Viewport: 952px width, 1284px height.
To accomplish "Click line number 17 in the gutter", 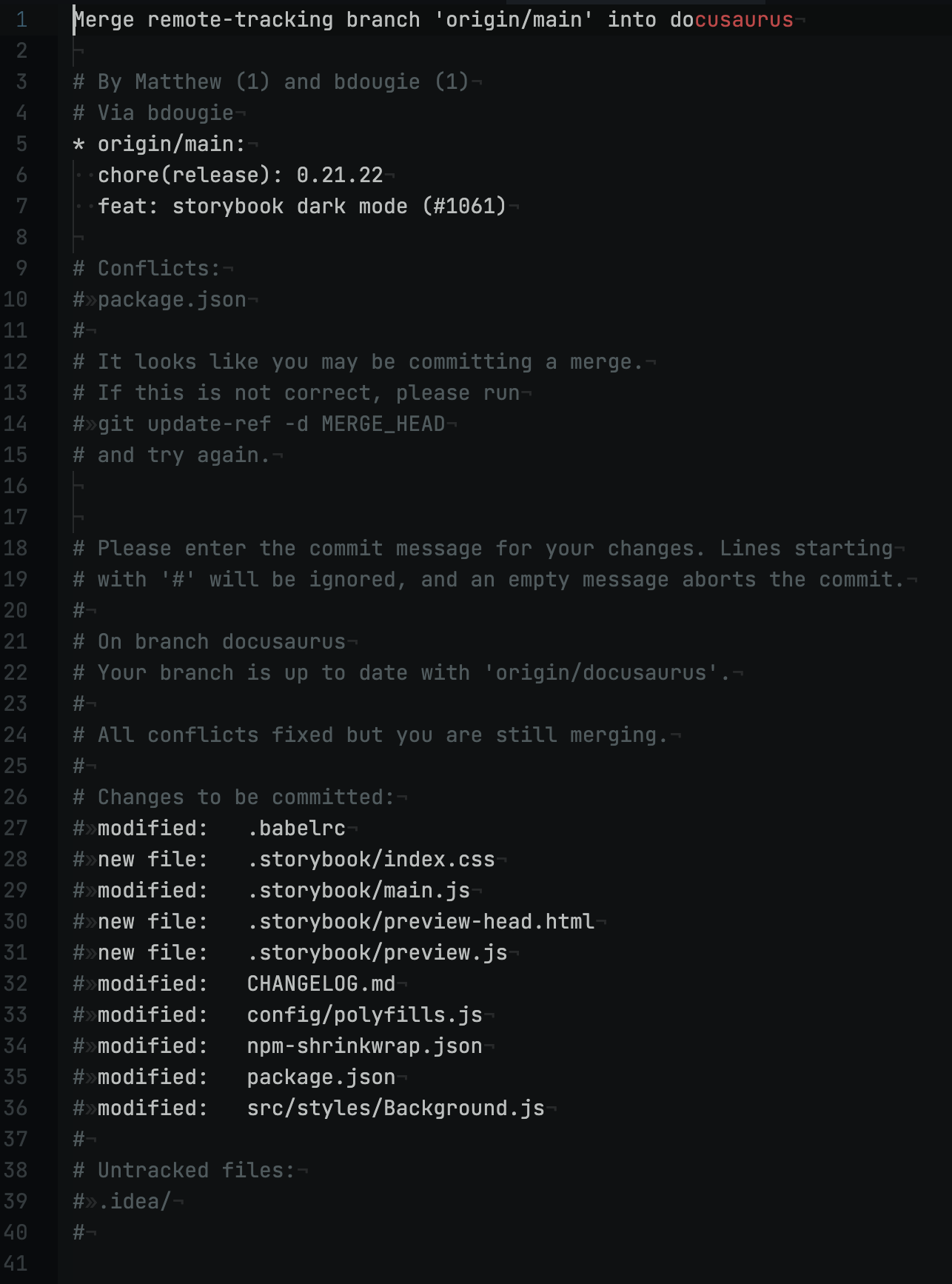I will [x=16, y=518].
